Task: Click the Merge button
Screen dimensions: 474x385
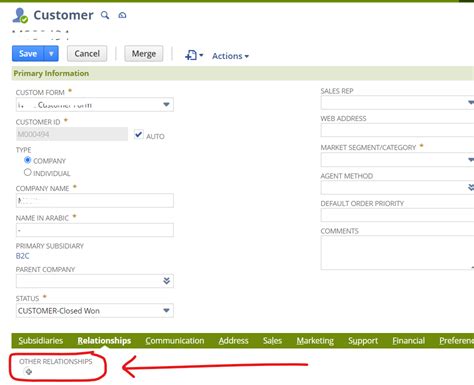Action: click(x=144, y=53)
